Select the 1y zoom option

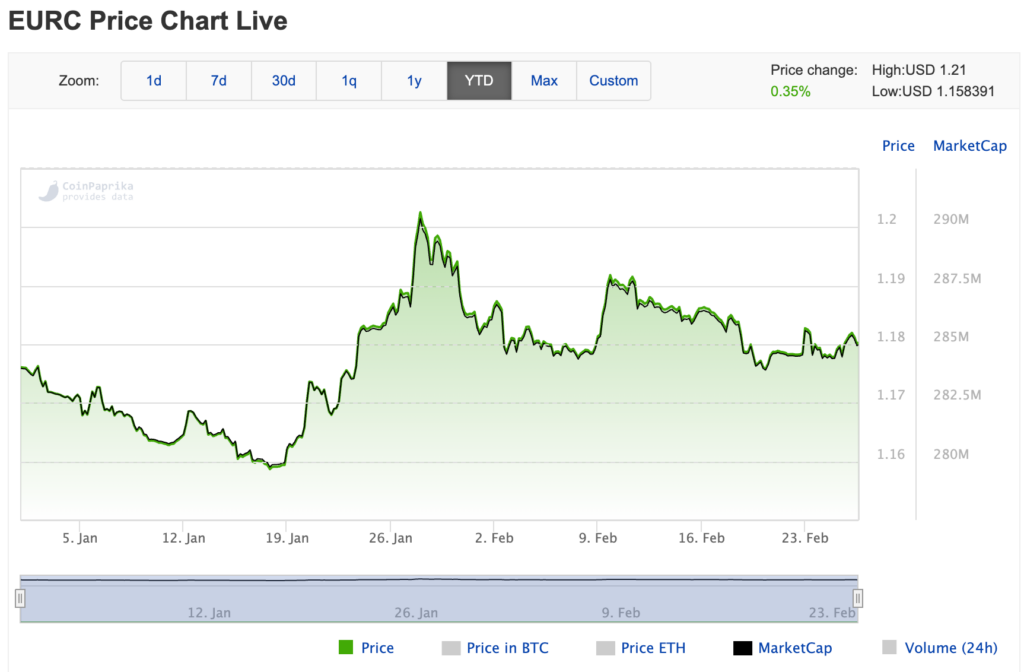[x=414, y=81]
